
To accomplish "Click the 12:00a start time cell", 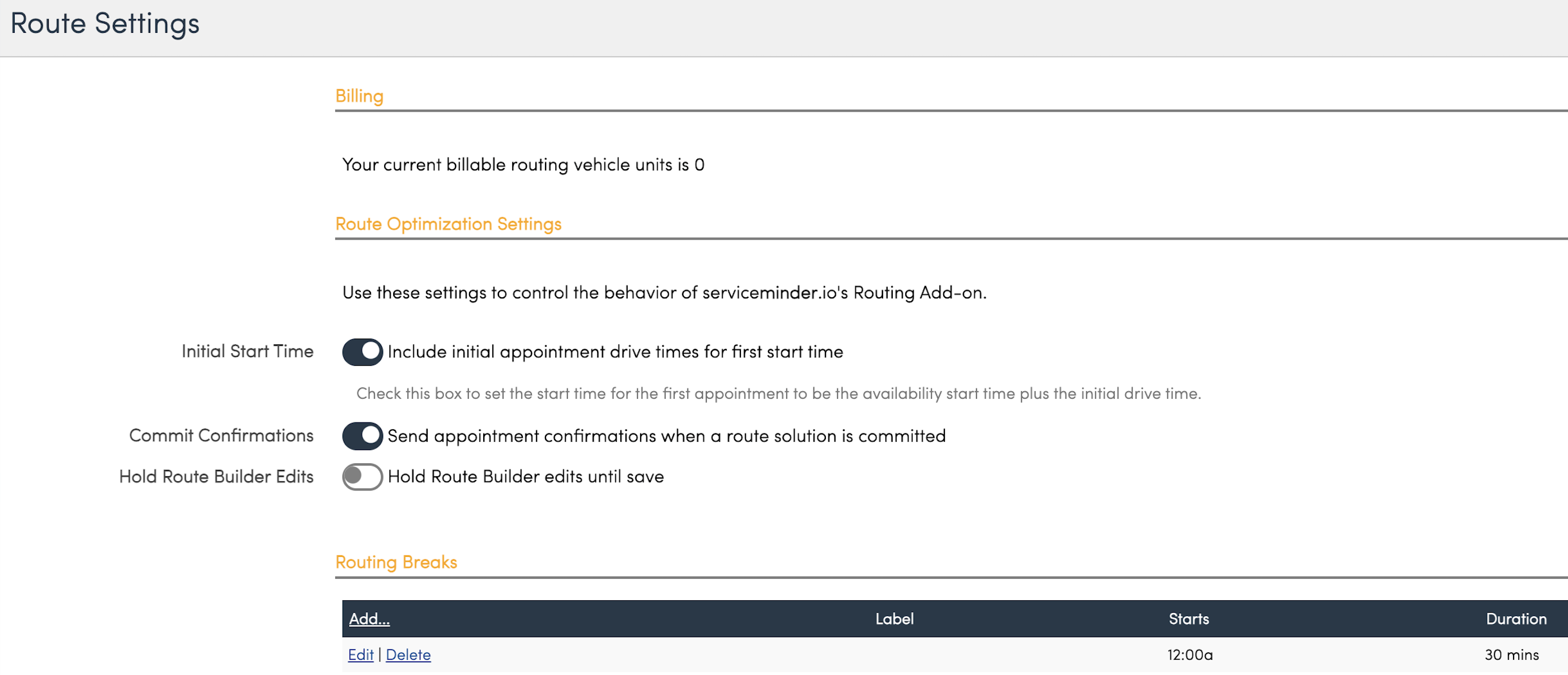I will pos(1190,655).
